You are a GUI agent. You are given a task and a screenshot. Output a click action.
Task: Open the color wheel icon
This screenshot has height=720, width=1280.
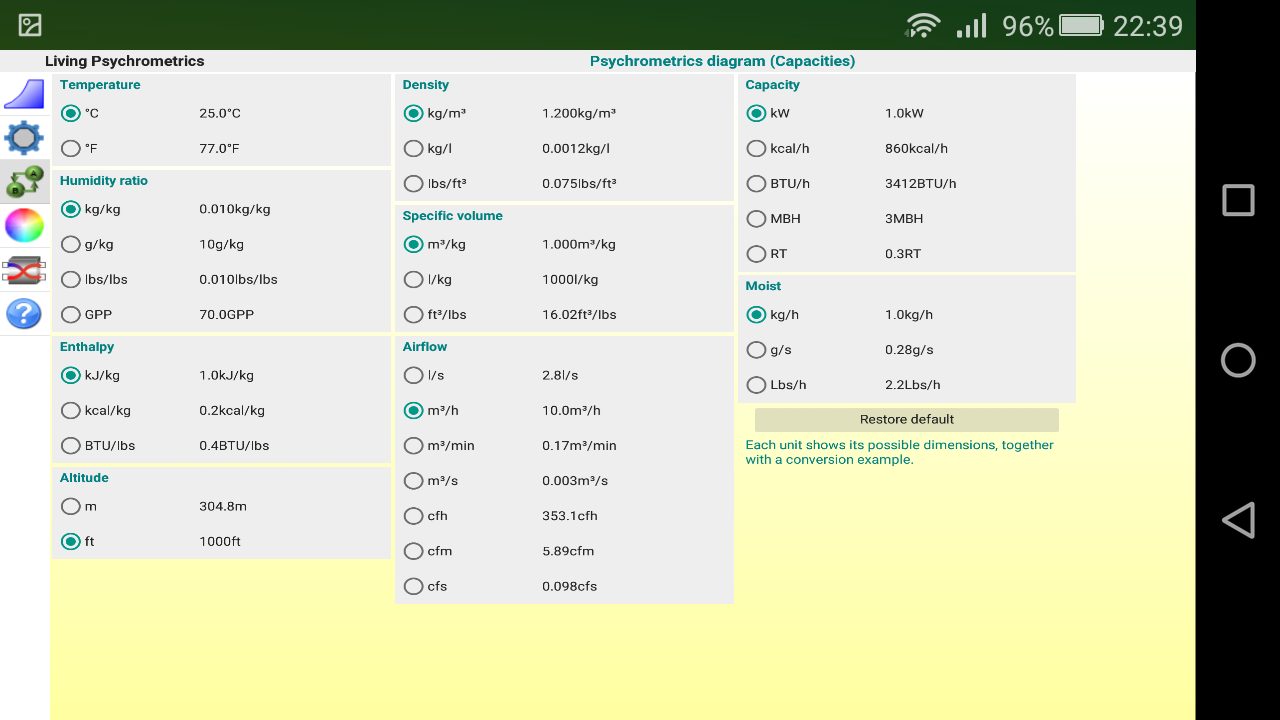pyautogui.click(x=24, y=226)
